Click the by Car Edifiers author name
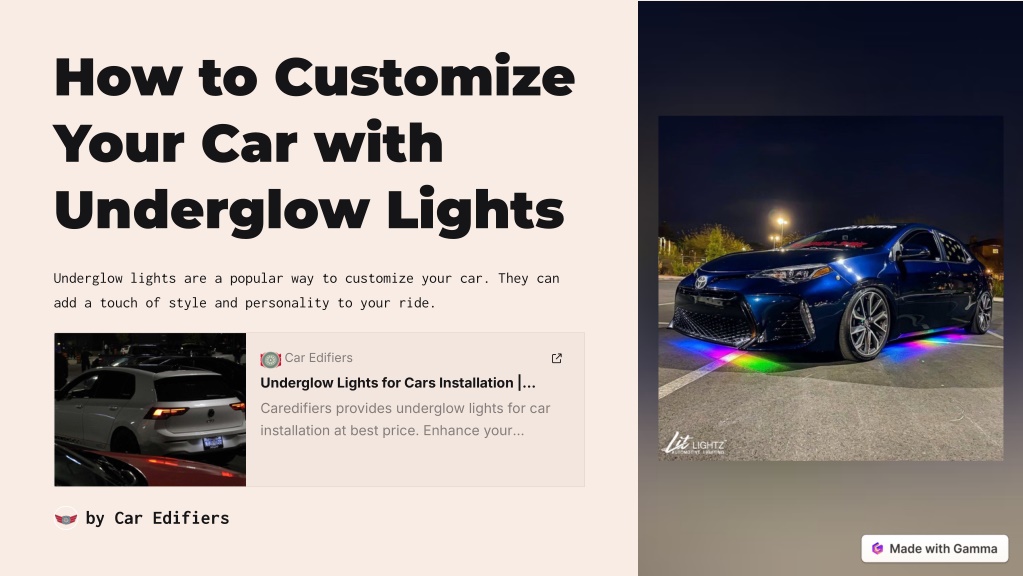This screenshot has height=576, width=1023. (x=157, y=518)
